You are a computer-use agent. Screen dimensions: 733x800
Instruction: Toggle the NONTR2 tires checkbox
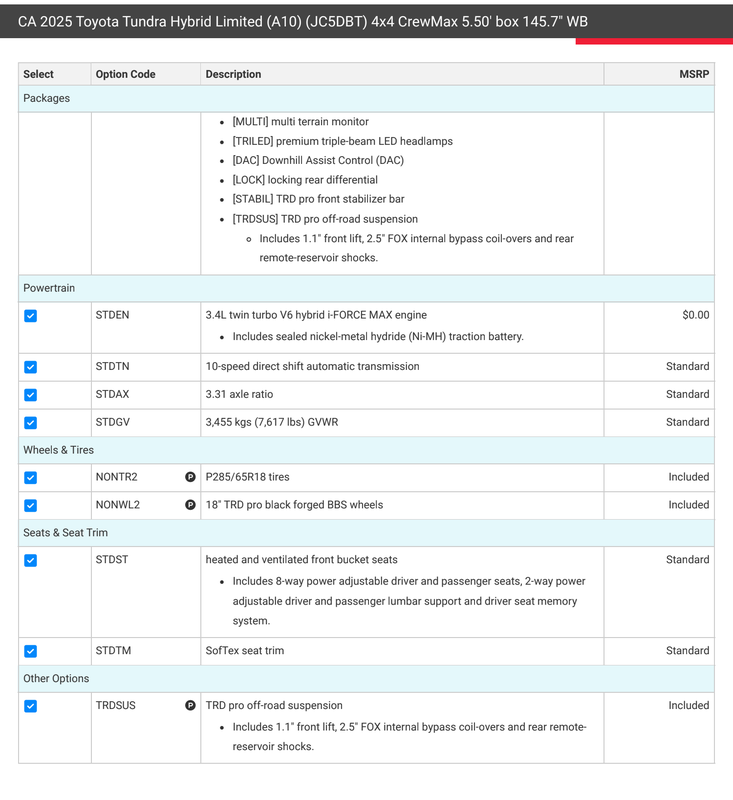[x=31, y=478]
